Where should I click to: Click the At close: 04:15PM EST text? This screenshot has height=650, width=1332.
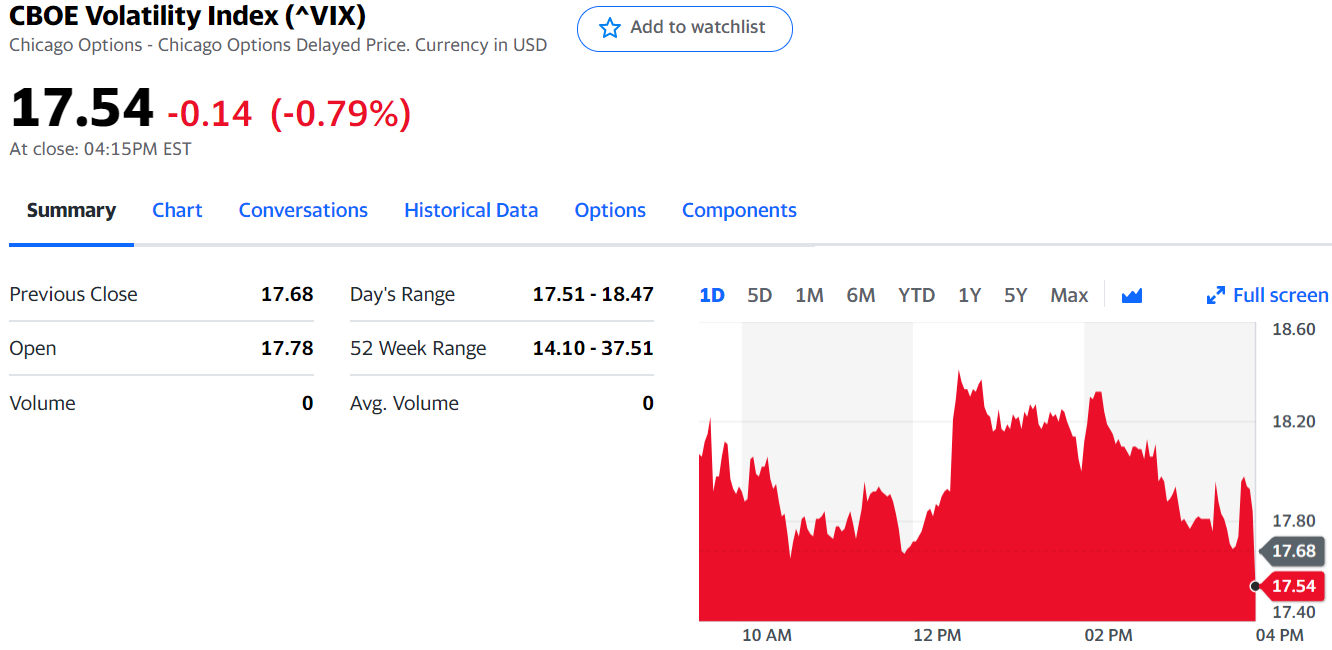100,149
